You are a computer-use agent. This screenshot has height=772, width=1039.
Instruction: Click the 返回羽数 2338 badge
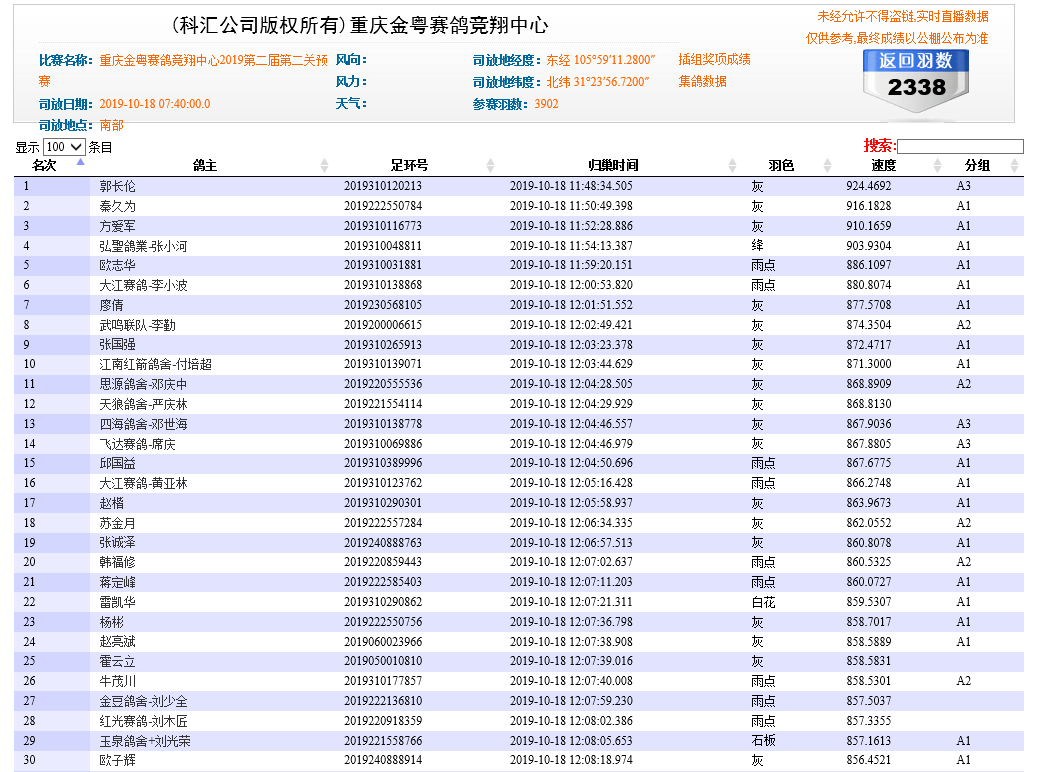point(916,81)
